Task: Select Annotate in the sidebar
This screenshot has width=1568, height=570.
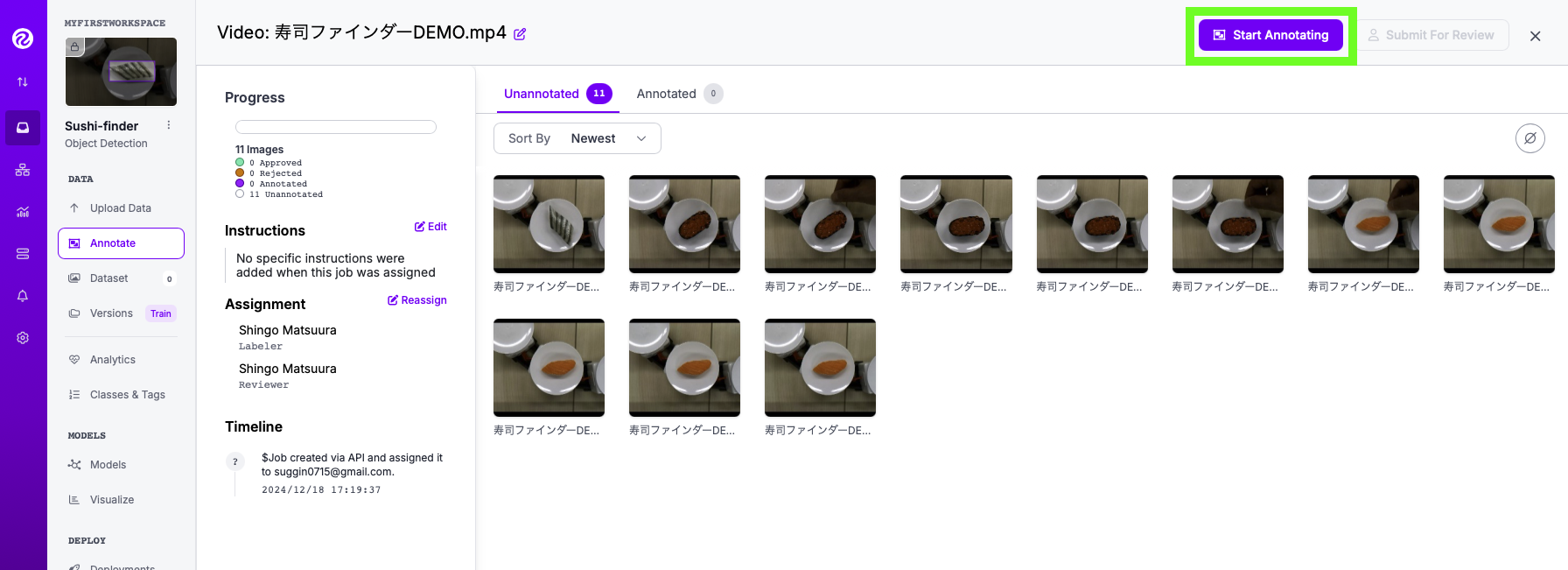Action: tap(121, 243)
